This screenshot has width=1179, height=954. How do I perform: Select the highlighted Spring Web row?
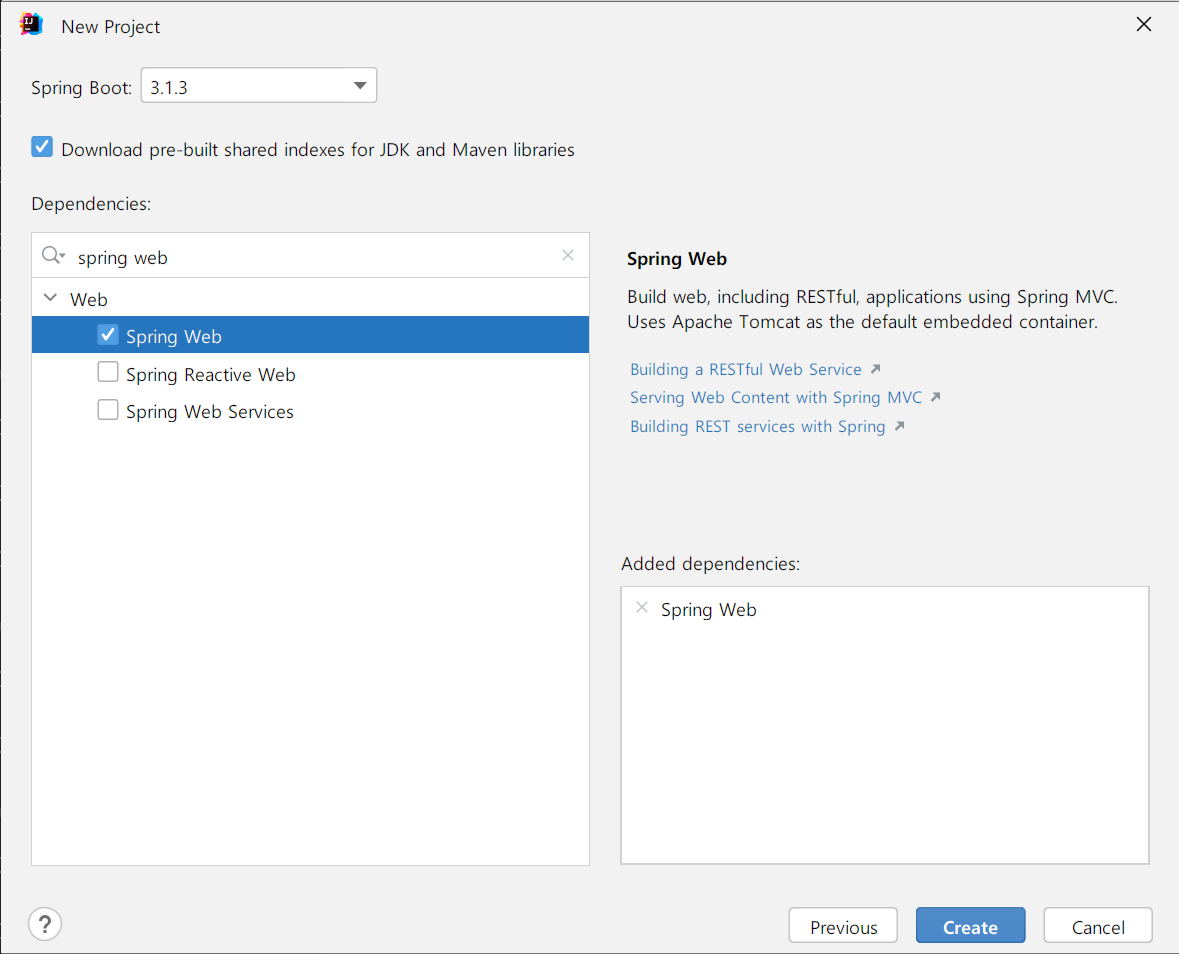310,335
